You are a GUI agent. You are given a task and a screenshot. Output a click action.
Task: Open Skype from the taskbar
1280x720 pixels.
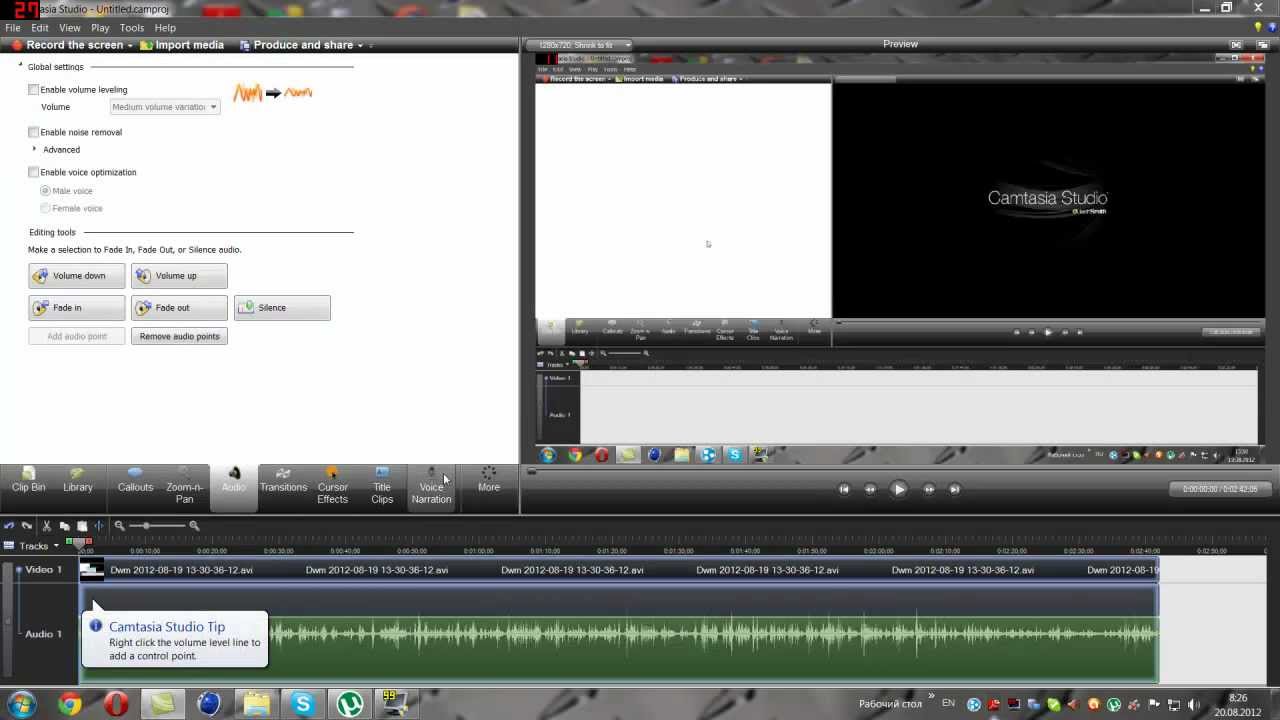[303, 704]
